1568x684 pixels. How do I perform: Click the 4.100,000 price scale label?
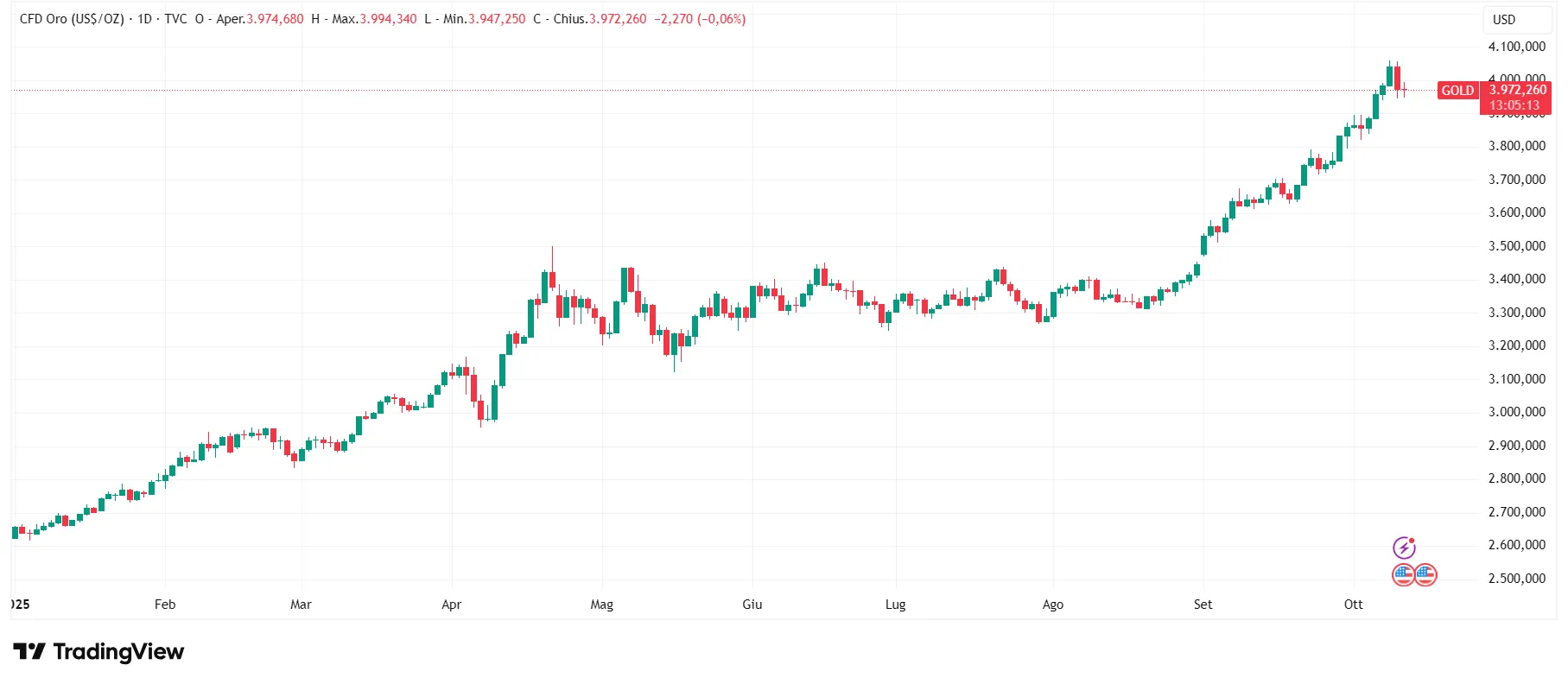tap(1516, 47)
